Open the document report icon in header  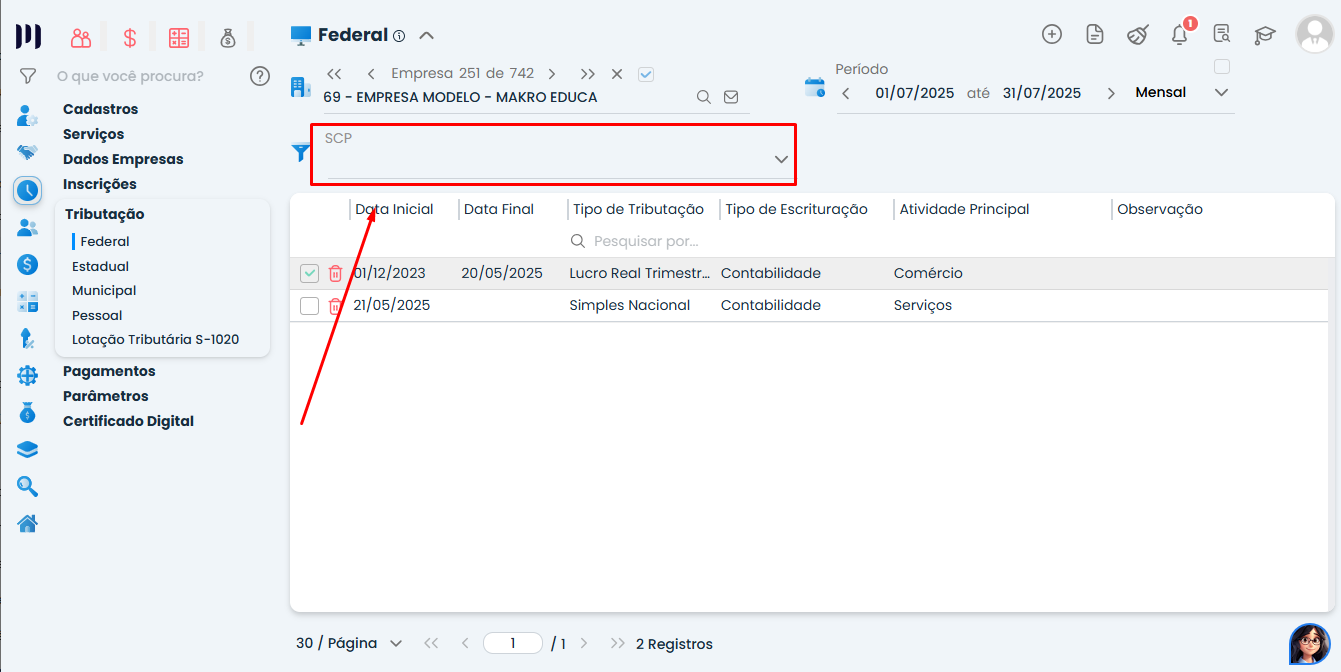click(1095, 34)
